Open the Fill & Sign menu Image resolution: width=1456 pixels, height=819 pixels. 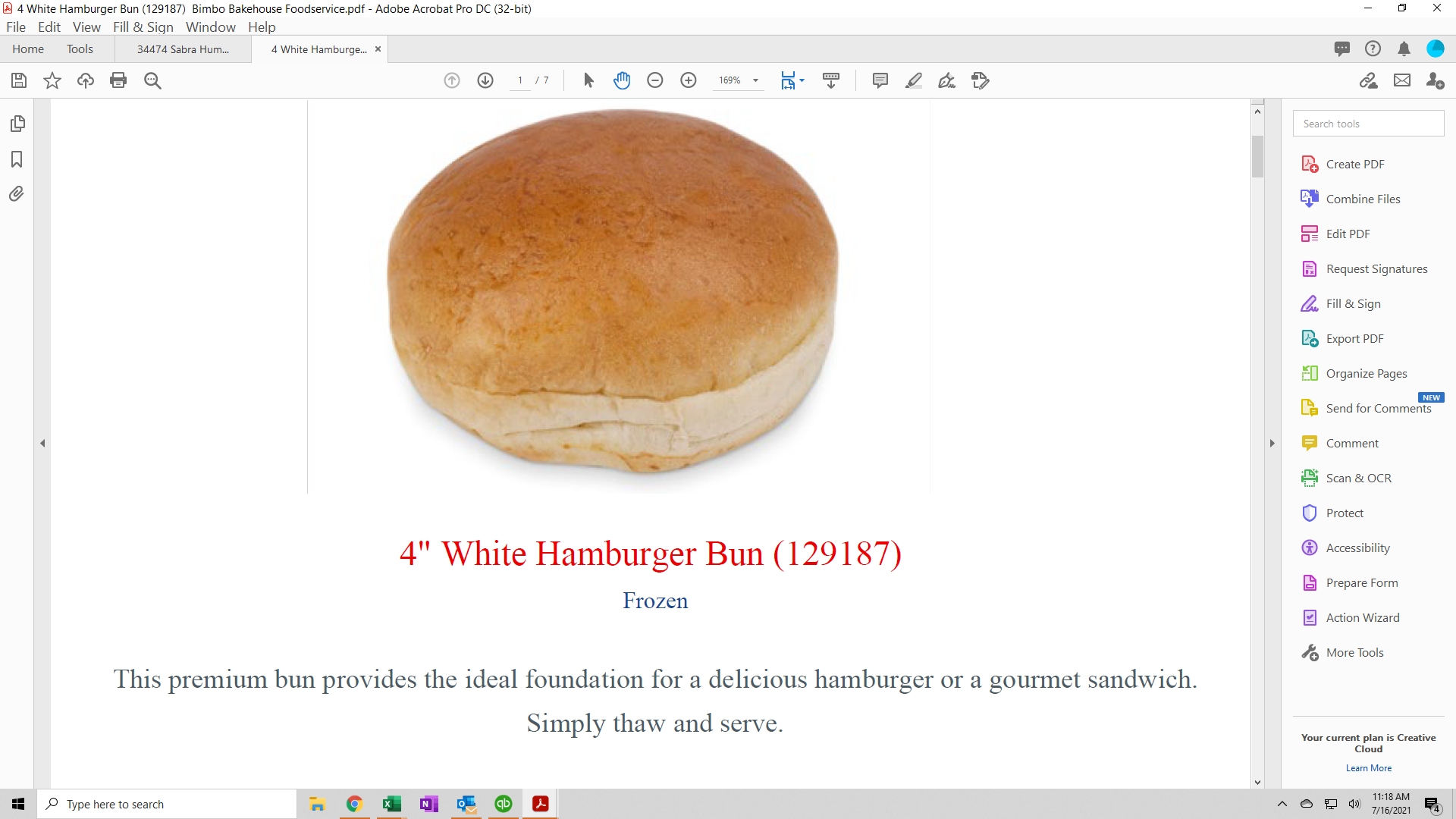coord(143,27)
